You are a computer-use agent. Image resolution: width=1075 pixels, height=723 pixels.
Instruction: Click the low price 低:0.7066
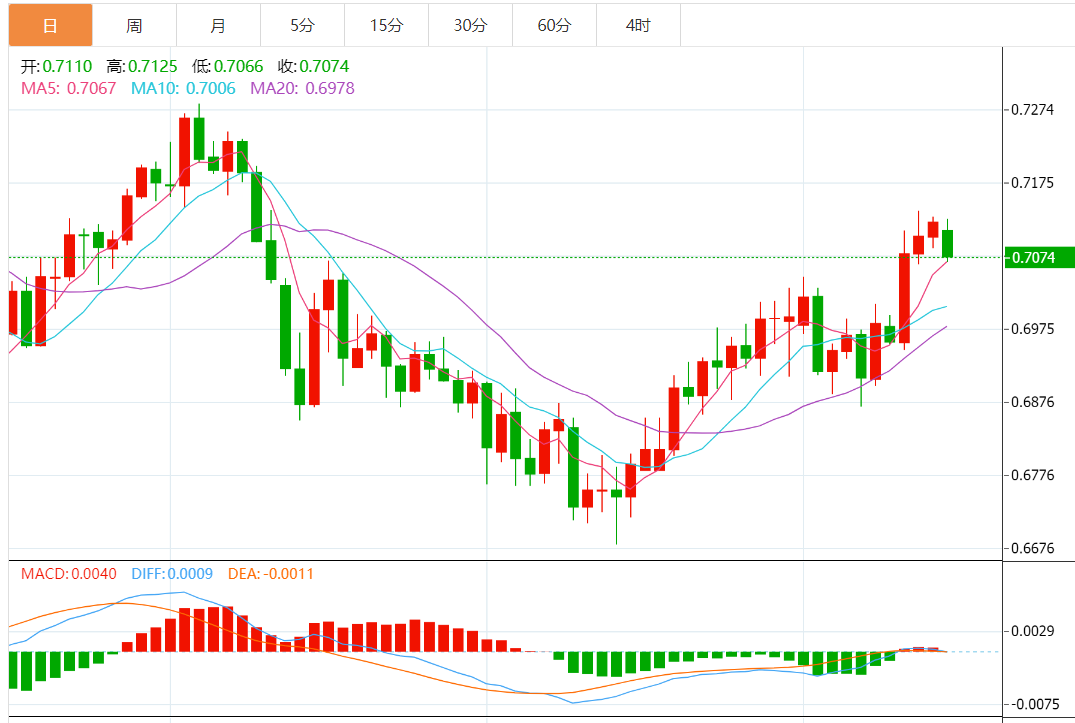coord(228,66)
